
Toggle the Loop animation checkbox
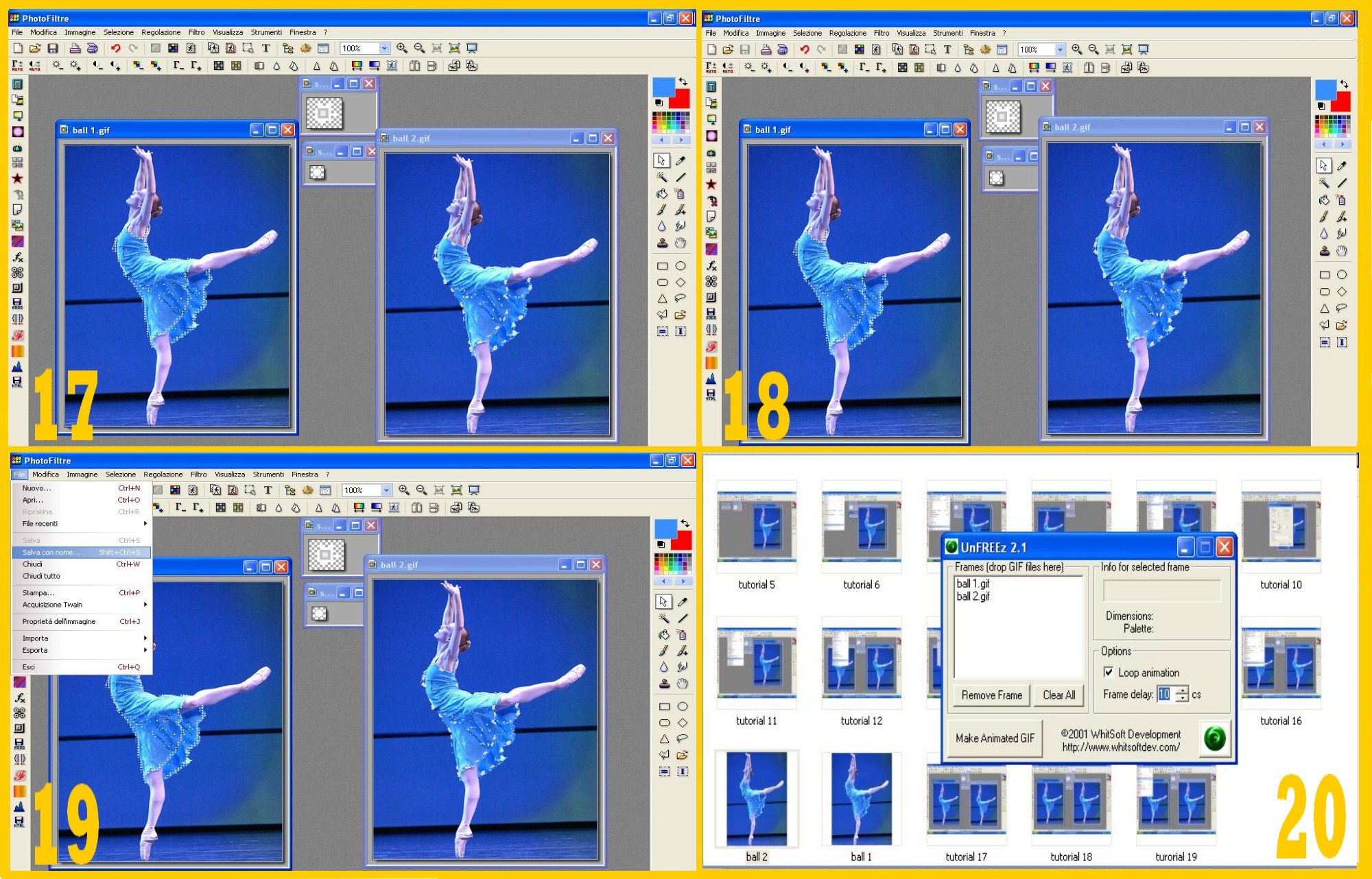point(1108,672)
